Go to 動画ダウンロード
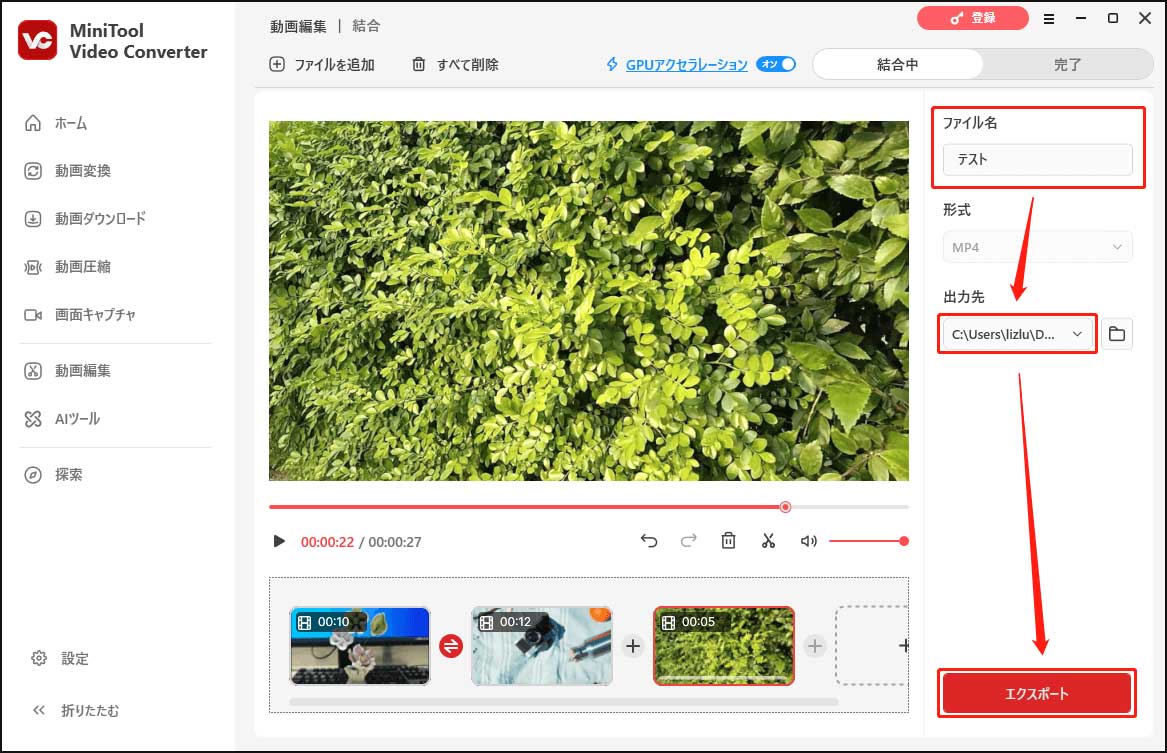Screen dimensions: 1167x753 [85, 219]
